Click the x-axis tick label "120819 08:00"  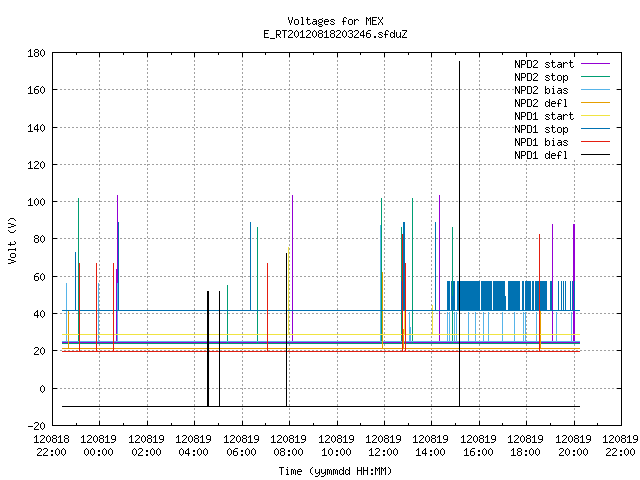289,446
